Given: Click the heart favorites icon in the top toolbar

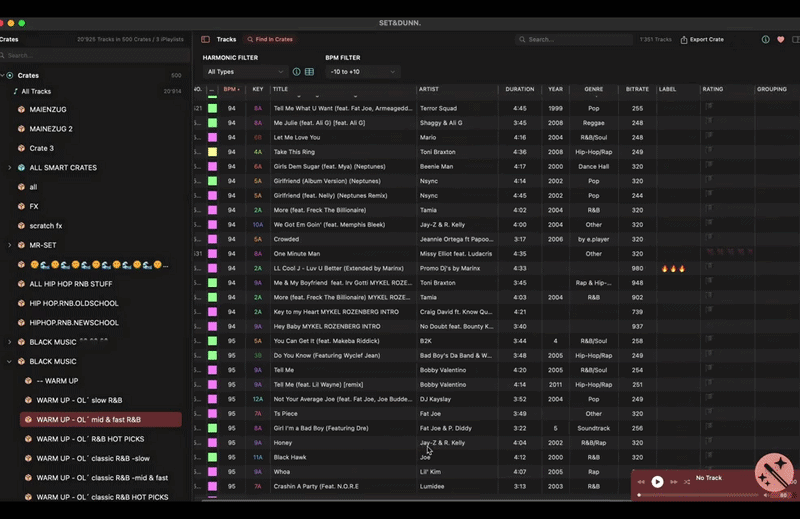Looking at the screenshot, I should [x=781, y=39].
